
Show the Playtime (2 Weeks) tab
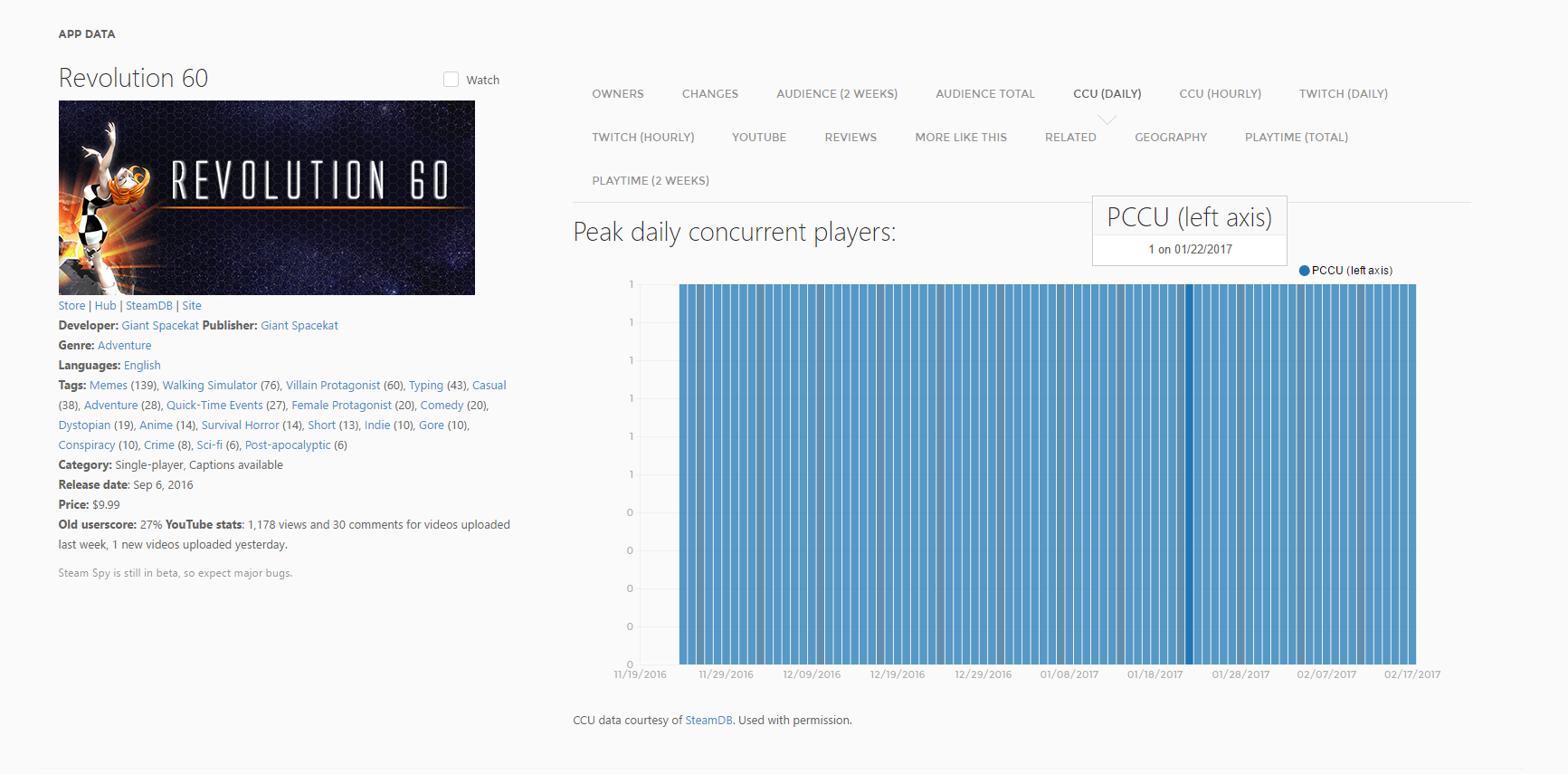point(651,181)
